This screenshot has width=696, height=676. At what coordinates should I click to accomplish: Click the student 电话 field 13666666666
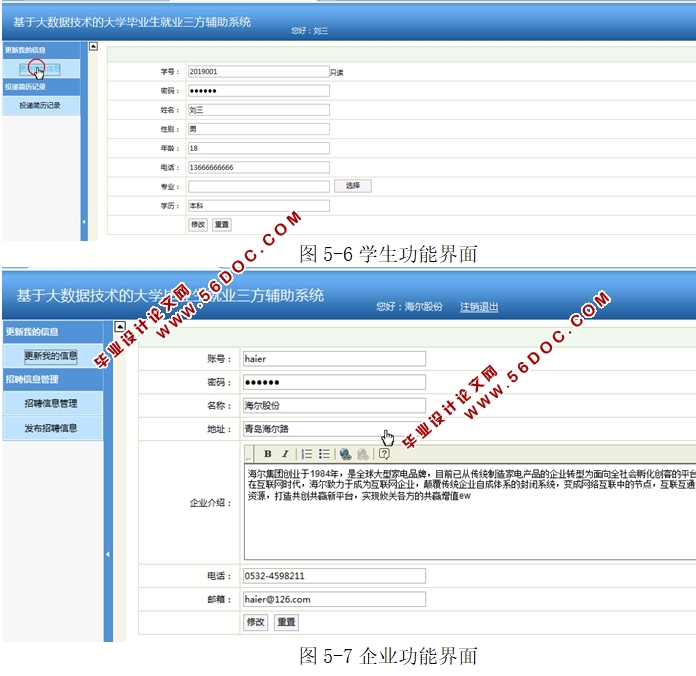click(x=259, y=167)
